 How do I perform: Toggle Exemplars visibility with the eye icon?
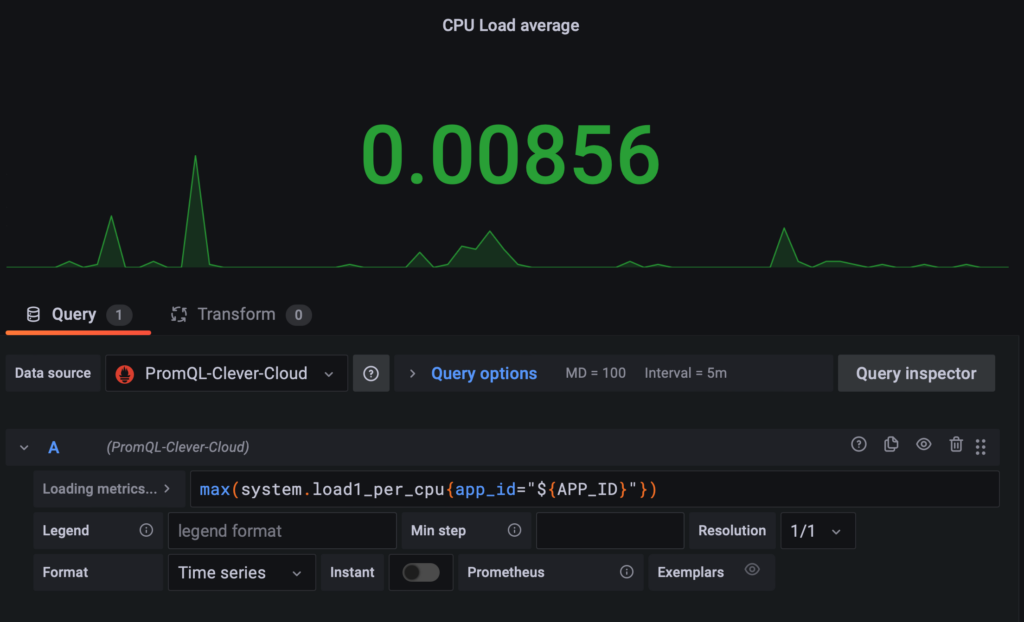click(x=752, y=571)
